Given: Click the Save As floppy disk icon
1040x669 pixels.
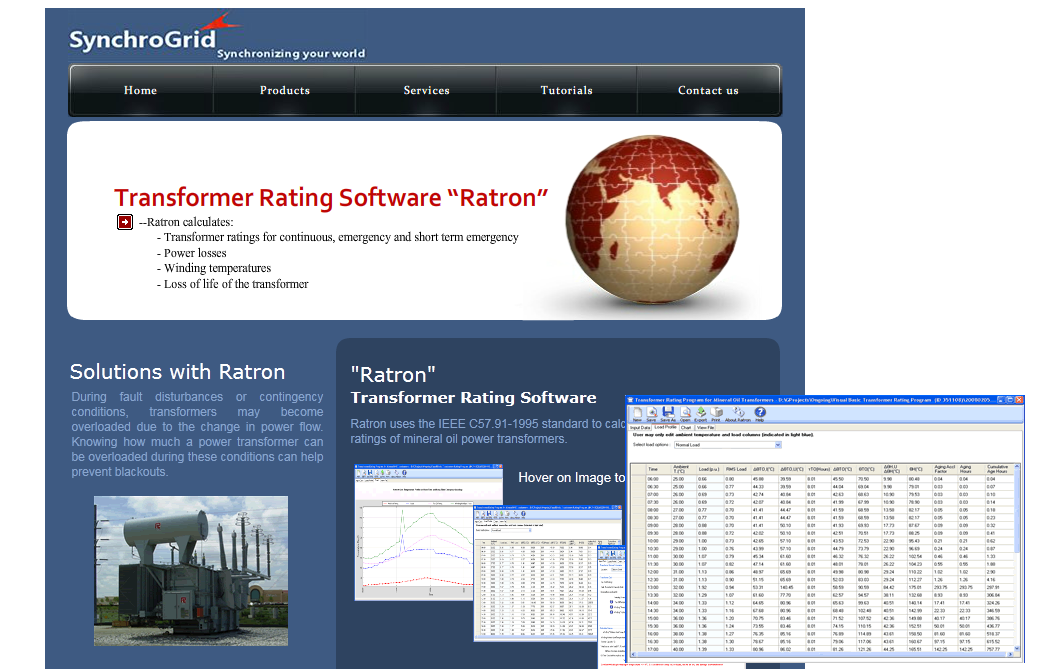Looking at the screenshot, I should click(669, 412).
